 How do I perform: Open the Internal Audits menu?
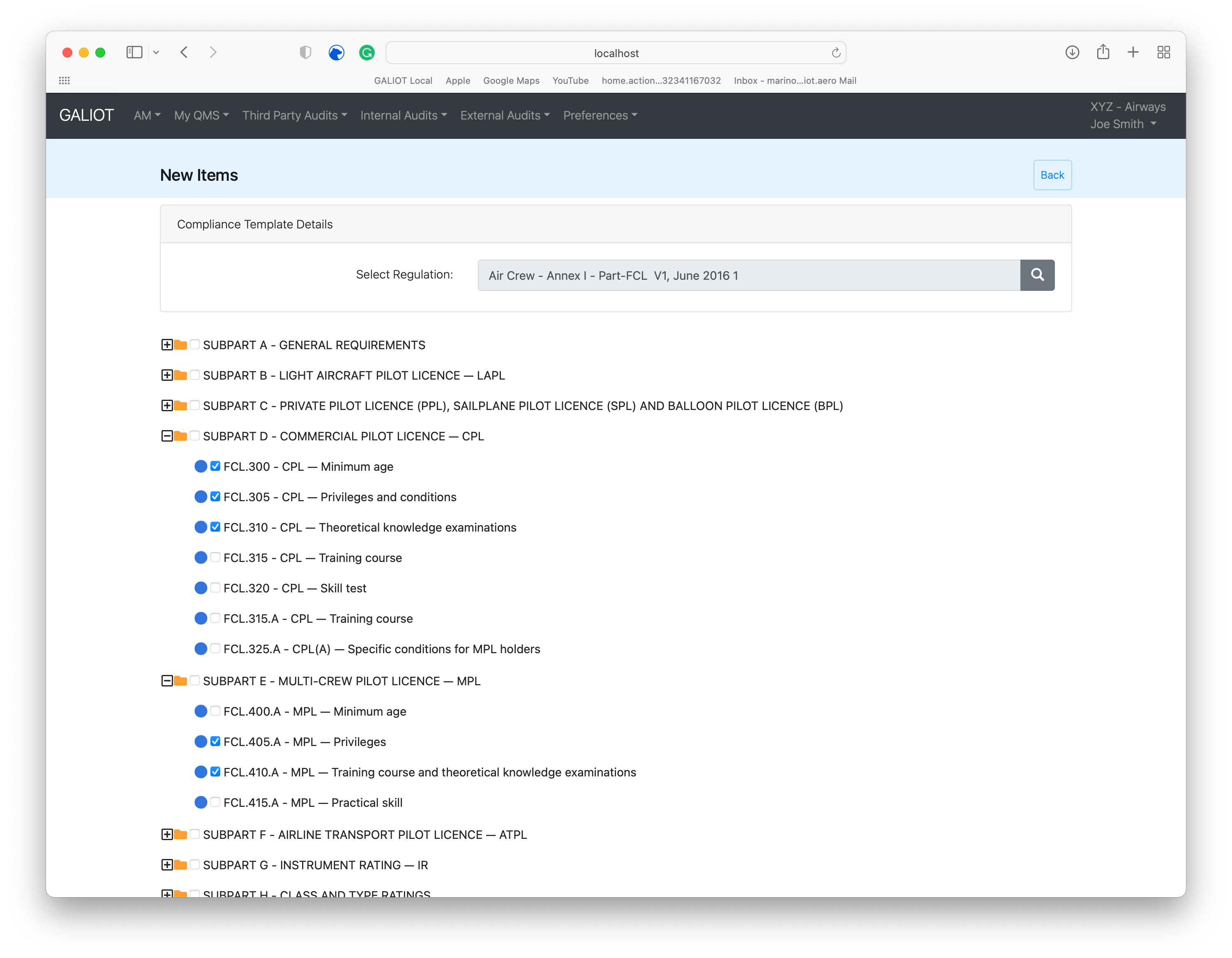[x=403, y=115]
